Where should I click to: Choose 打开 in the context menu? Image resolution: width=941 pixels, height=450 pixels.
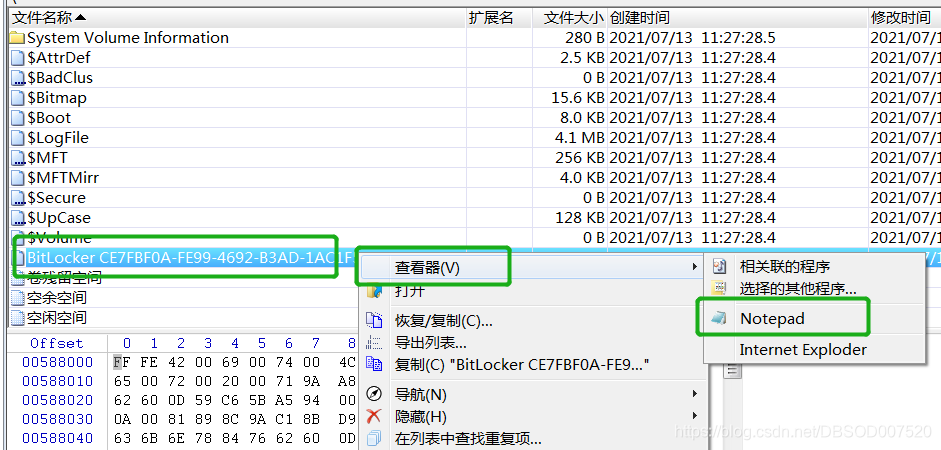[410, 291]
